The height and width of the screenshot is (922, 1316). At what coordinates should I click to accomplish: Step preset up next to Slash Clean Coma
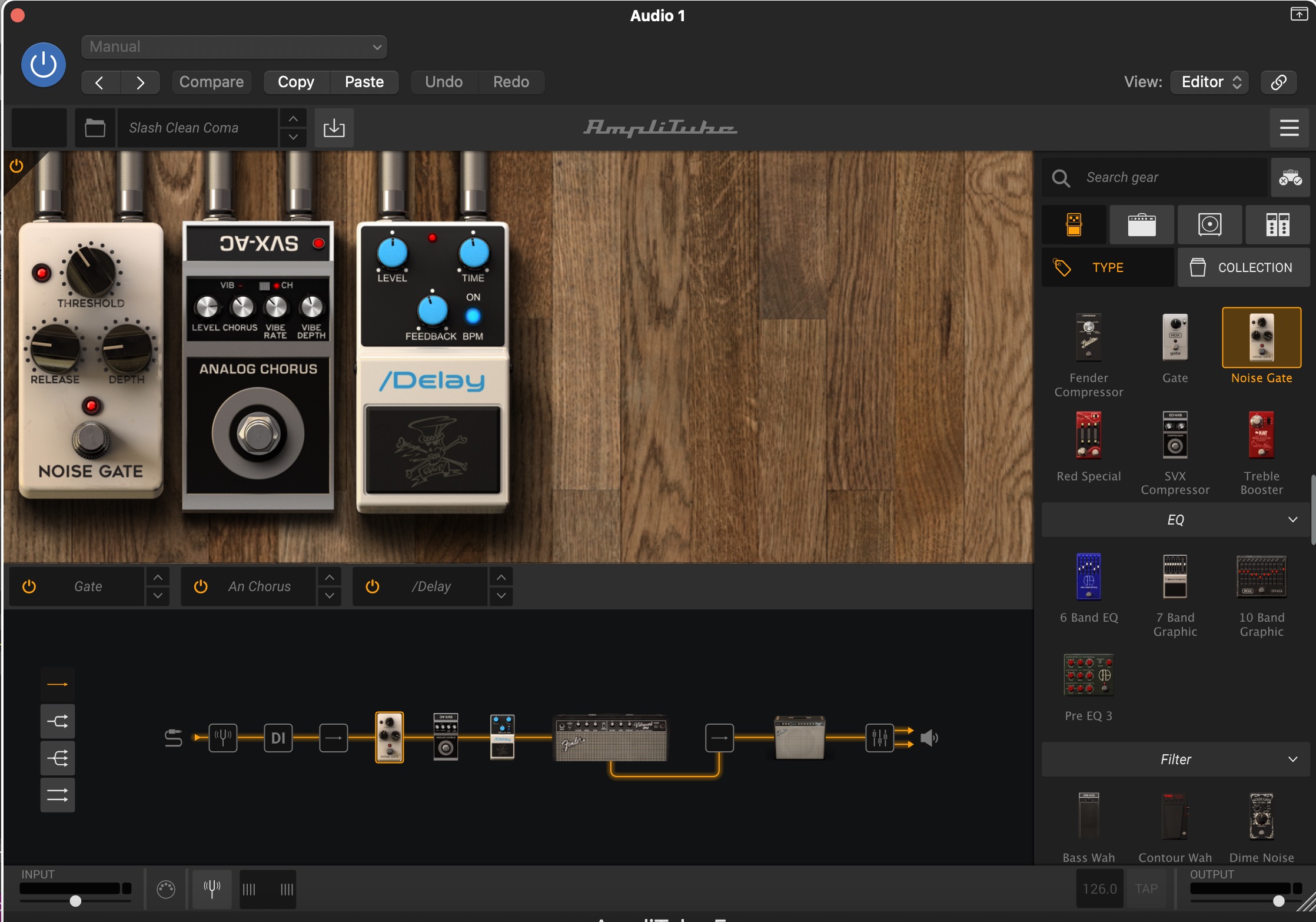[x=293, y=119]
